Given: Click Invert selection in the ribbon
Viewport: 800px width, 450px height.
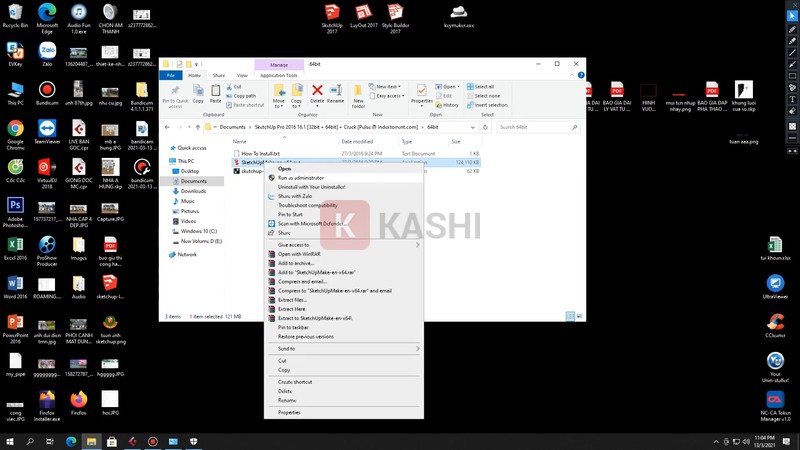Looking at the screenshot, I should 490,105.
